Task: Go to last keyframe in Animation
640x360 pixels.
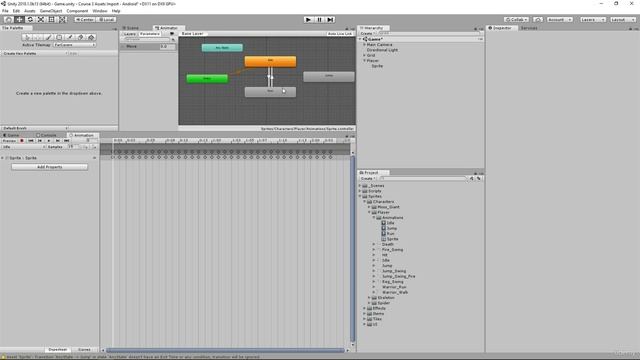Action: coord(67,141)
